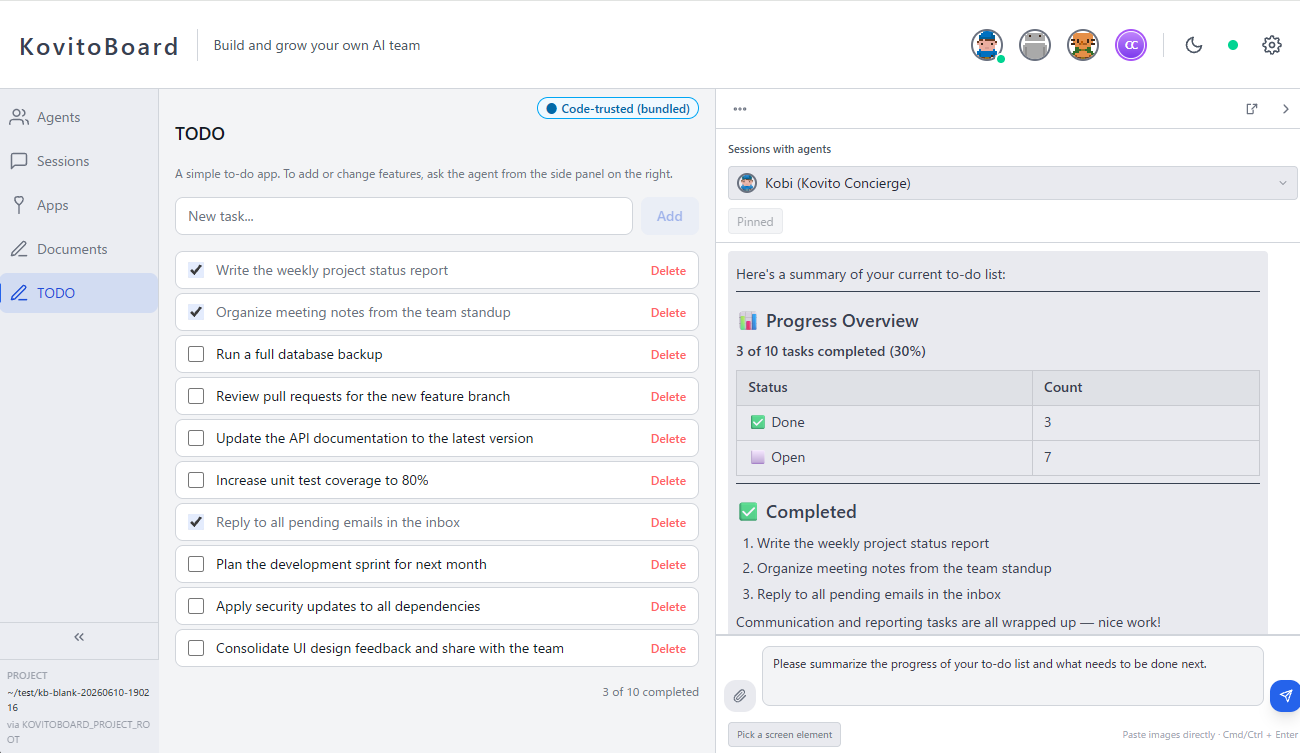Click the Pinned tag button
This screenshot has height=753, width=1300.
[x=755, y=222]
